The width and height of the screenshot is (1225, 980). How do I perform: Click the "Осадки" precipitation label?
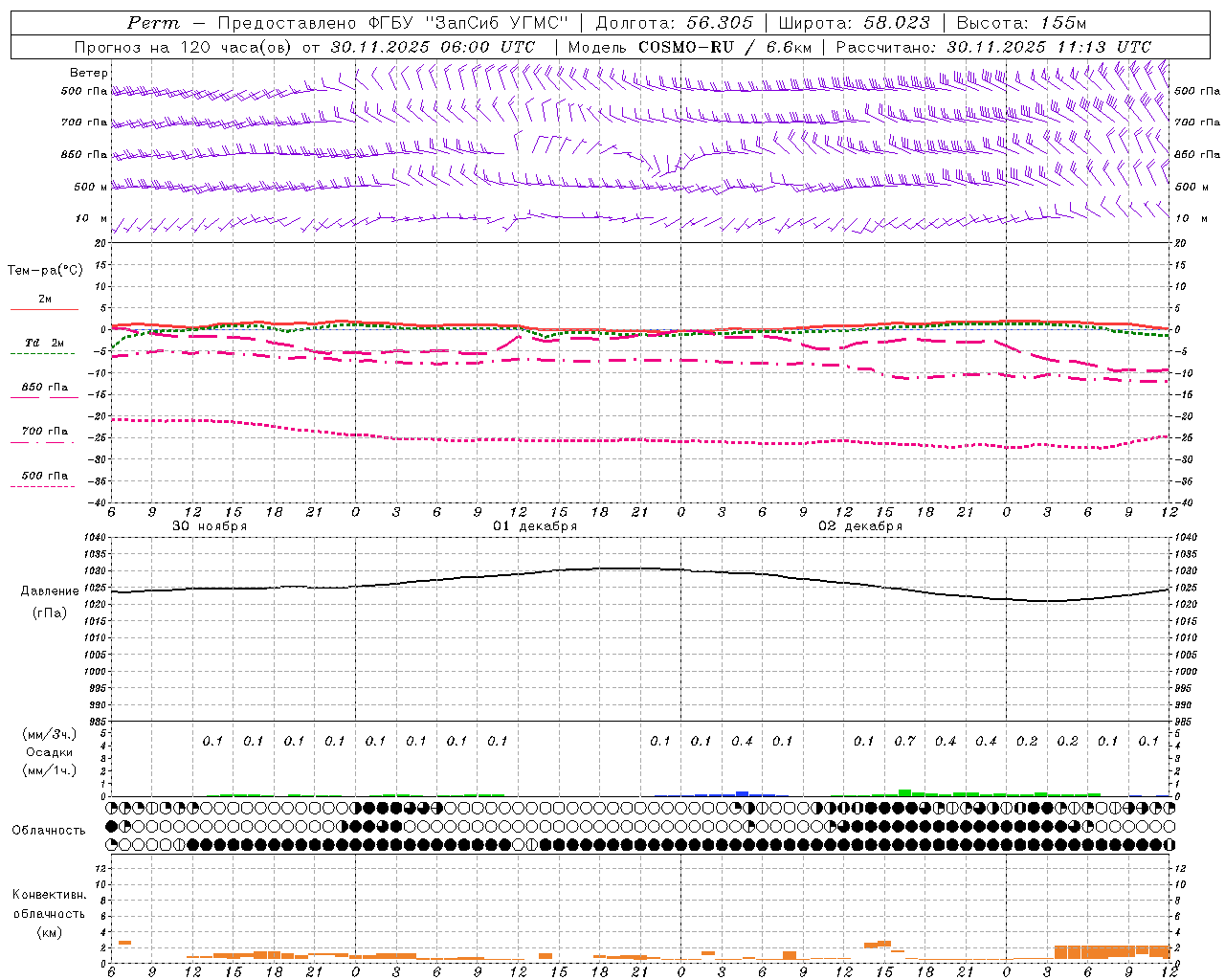(x=50, y=753)
